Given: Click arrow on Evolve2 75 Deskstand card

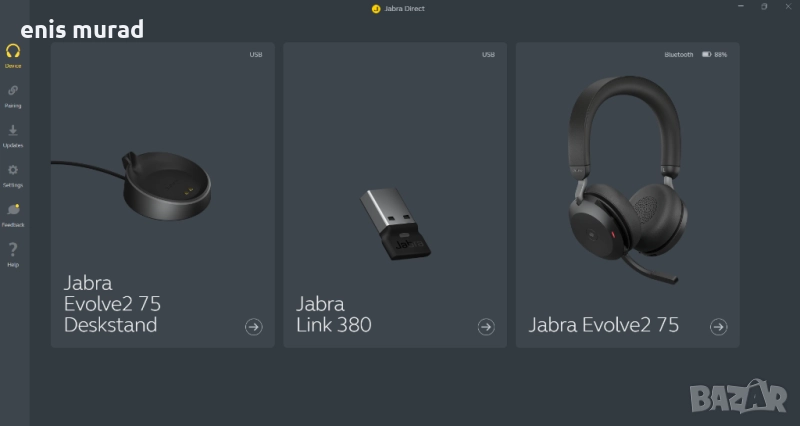Looking at the screenshot, I should (254, 327).
